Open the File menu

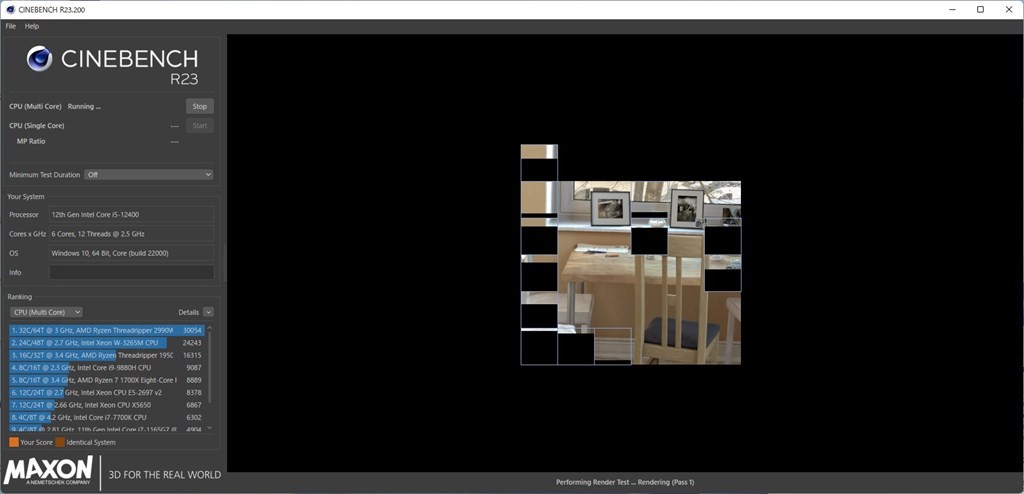[10, 26]
